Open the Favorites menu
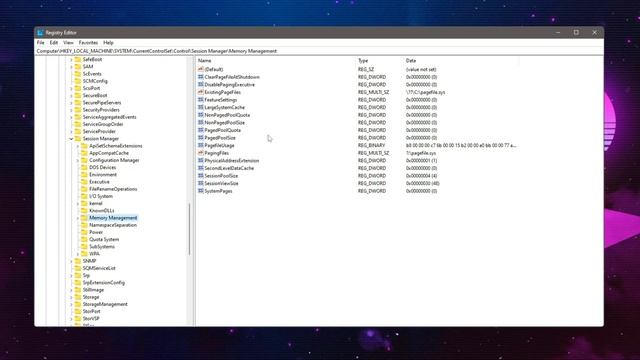640x360 pixels. pos(88,42)
